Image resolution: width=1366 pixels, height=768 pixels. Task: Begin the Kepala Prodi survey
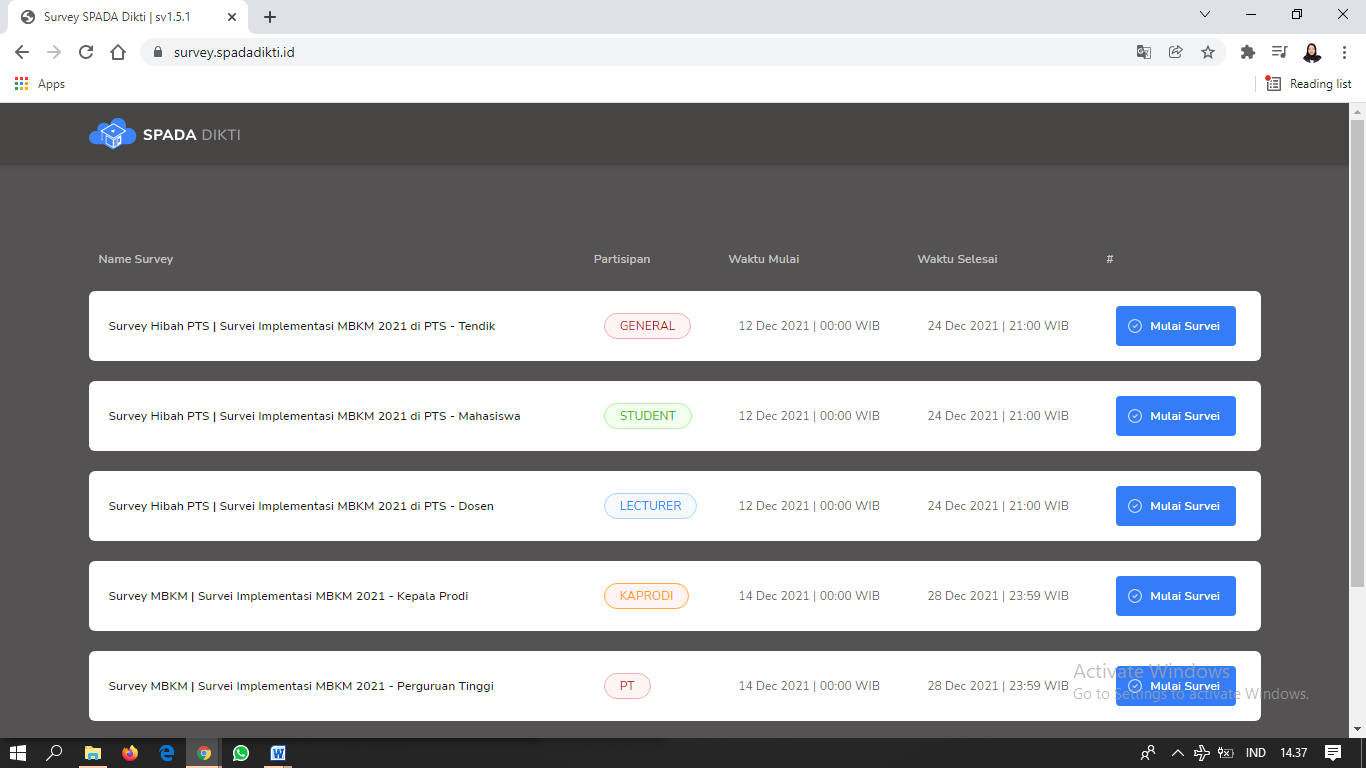click(x=1175, y=596)
